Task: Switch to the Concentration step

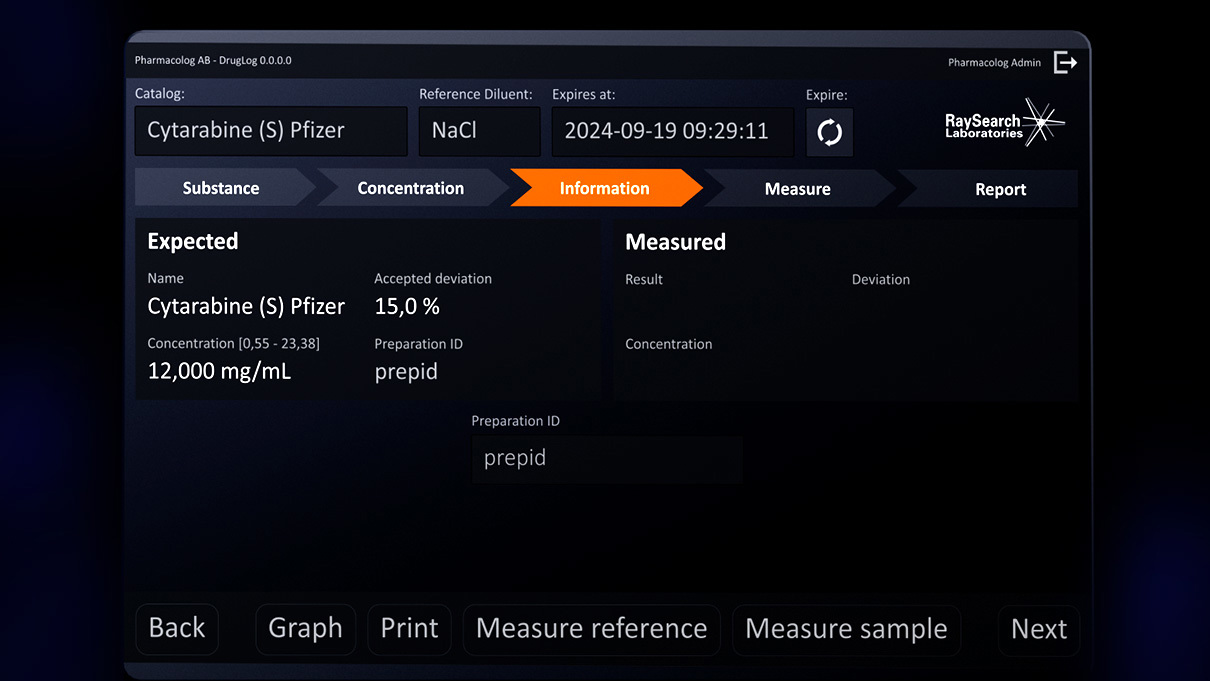Action: [x=410, y=188]
